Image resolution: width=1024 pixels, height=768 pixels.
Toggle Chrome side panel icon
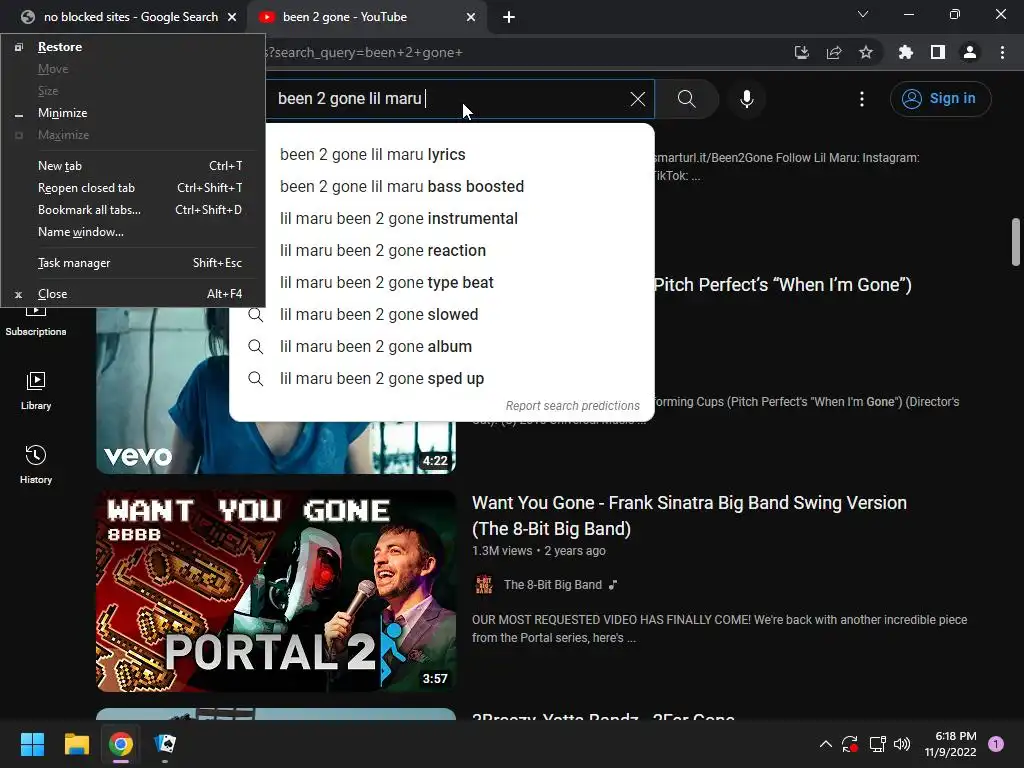(938, 52)
